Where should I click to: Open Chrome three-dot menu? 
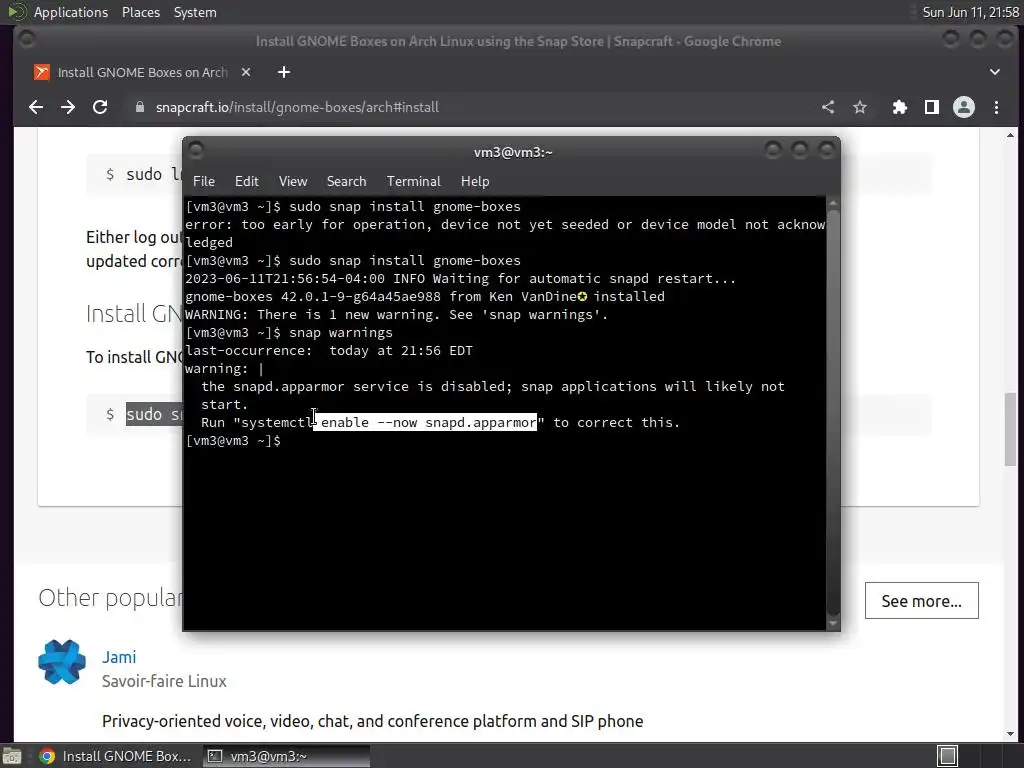pyautogui.click(x=997, y=107)
